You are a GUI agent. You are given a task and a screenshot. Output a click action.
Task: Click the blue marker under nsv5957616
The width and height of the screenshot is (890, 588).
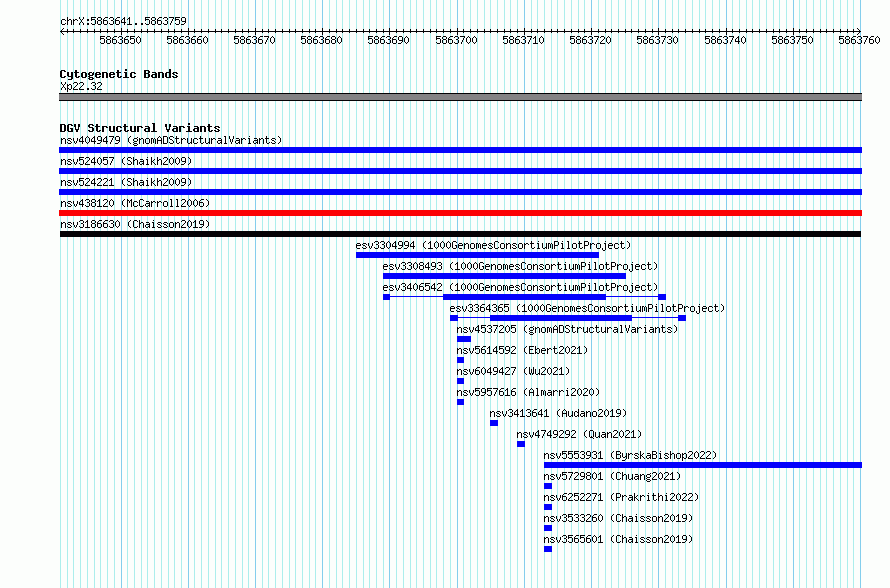pos(460,402)
